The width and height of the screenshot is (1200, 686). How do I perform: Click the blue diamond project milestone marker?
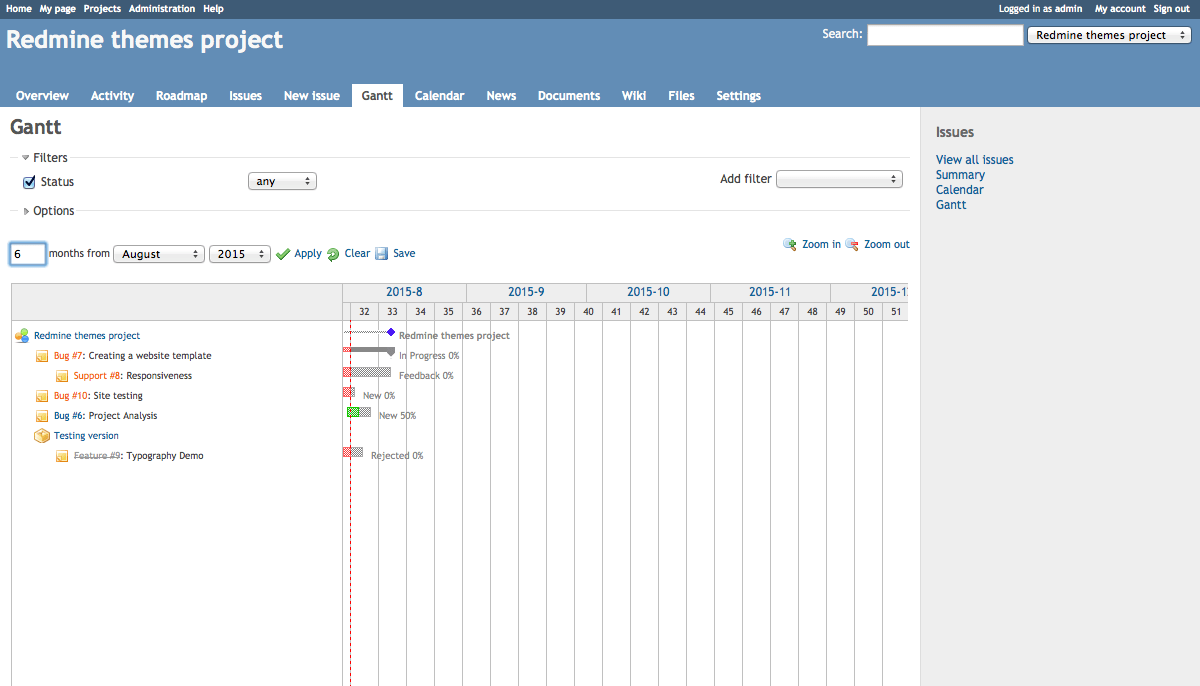[391, 332]
